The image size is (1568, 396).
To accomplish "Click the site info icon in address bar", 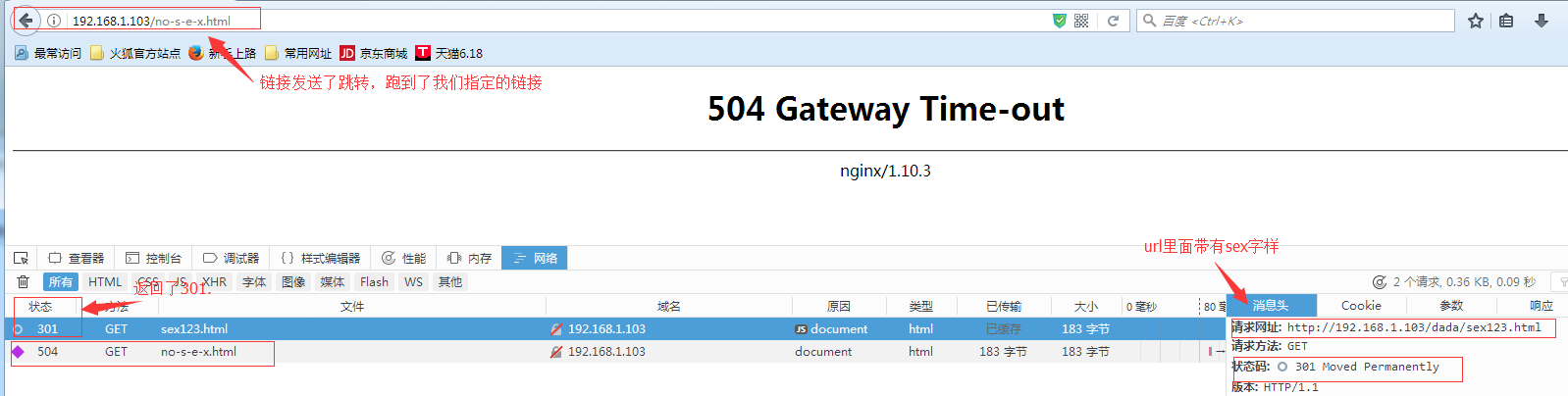I will 54,21.
